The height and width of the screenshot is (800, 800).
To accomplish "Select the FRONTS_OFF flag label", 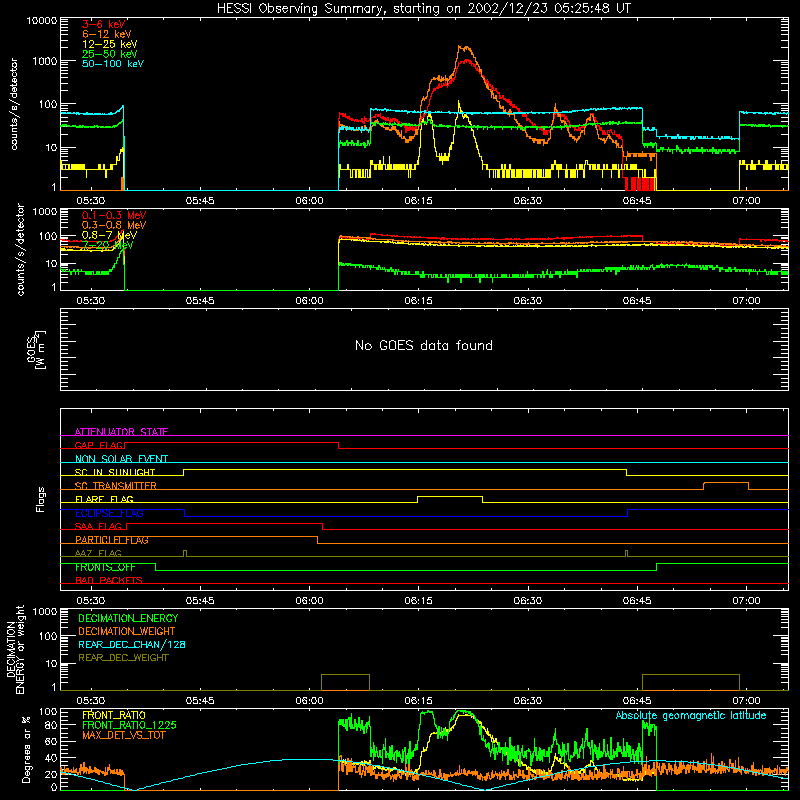I will [105, 567].
